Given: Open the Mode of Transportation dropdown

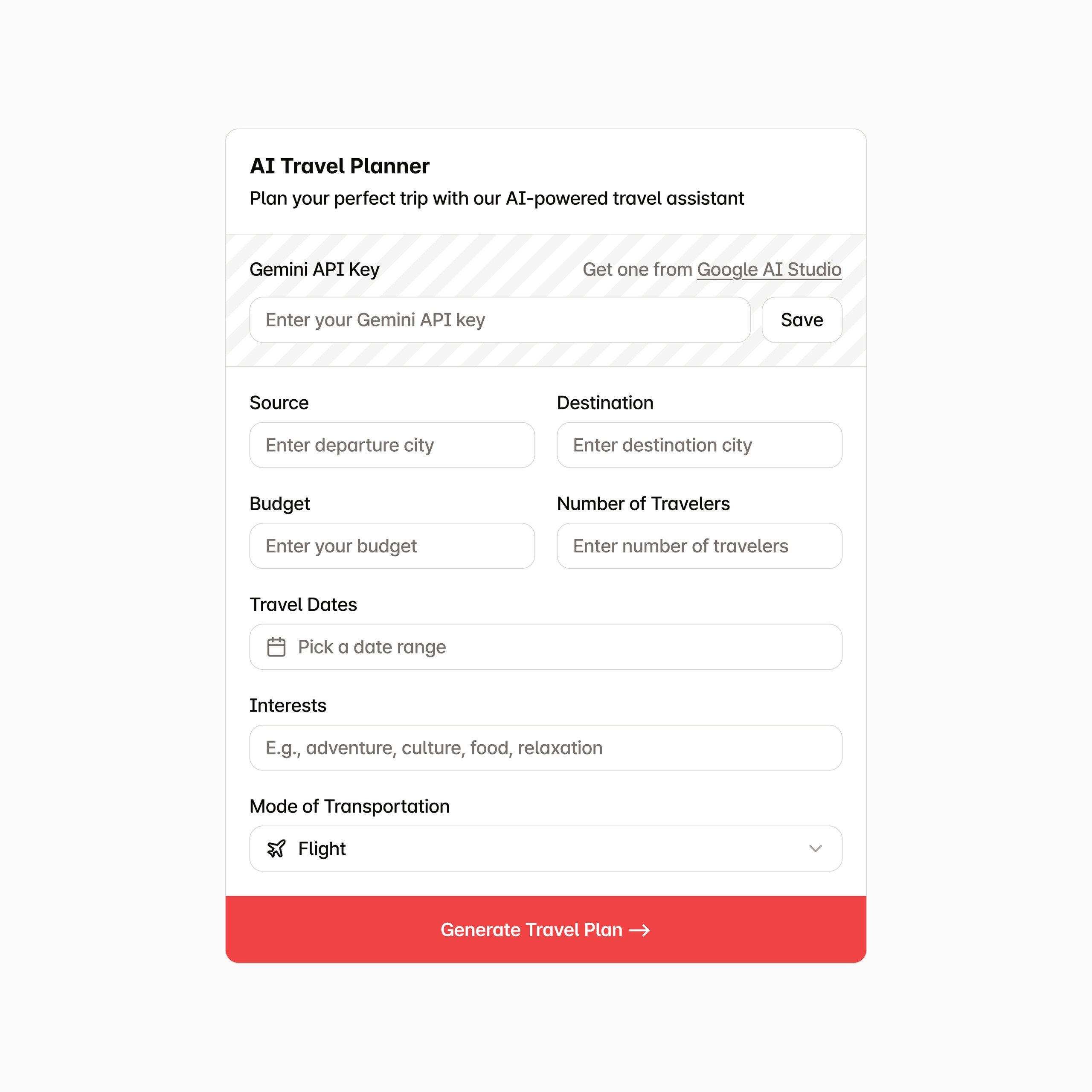Looking at the screenshot, I should coord(546,848).
